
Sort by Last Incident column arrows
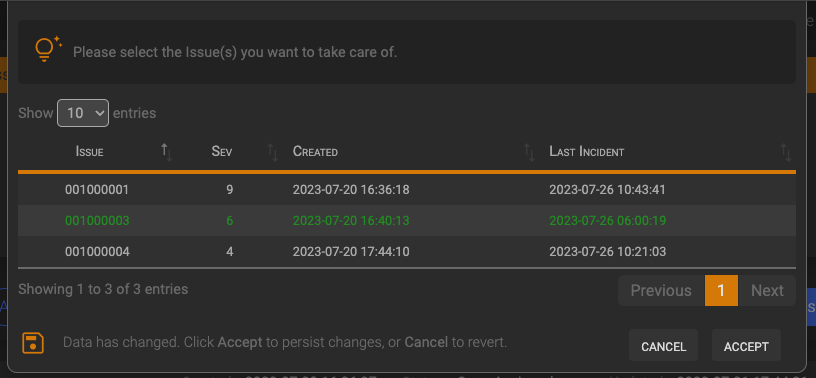[786, 152]
